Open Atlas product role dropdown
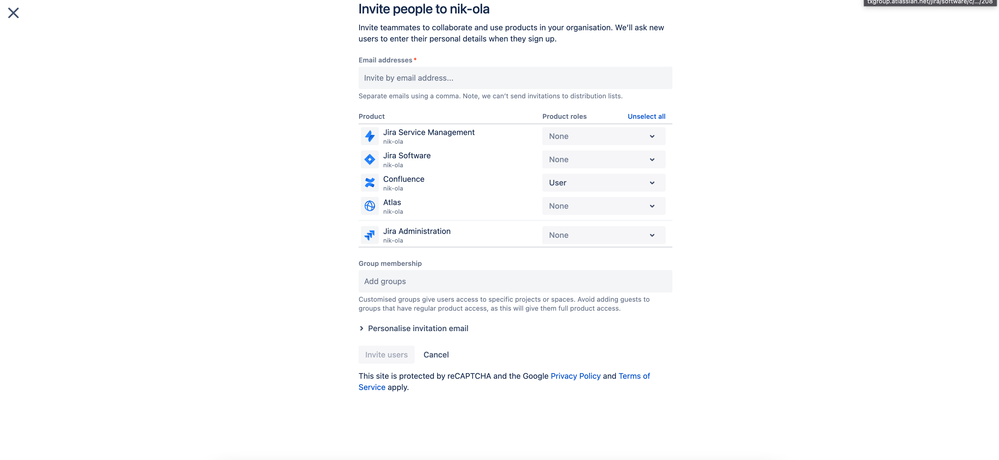Screen dimensions: 999x460 coord(603,206)
